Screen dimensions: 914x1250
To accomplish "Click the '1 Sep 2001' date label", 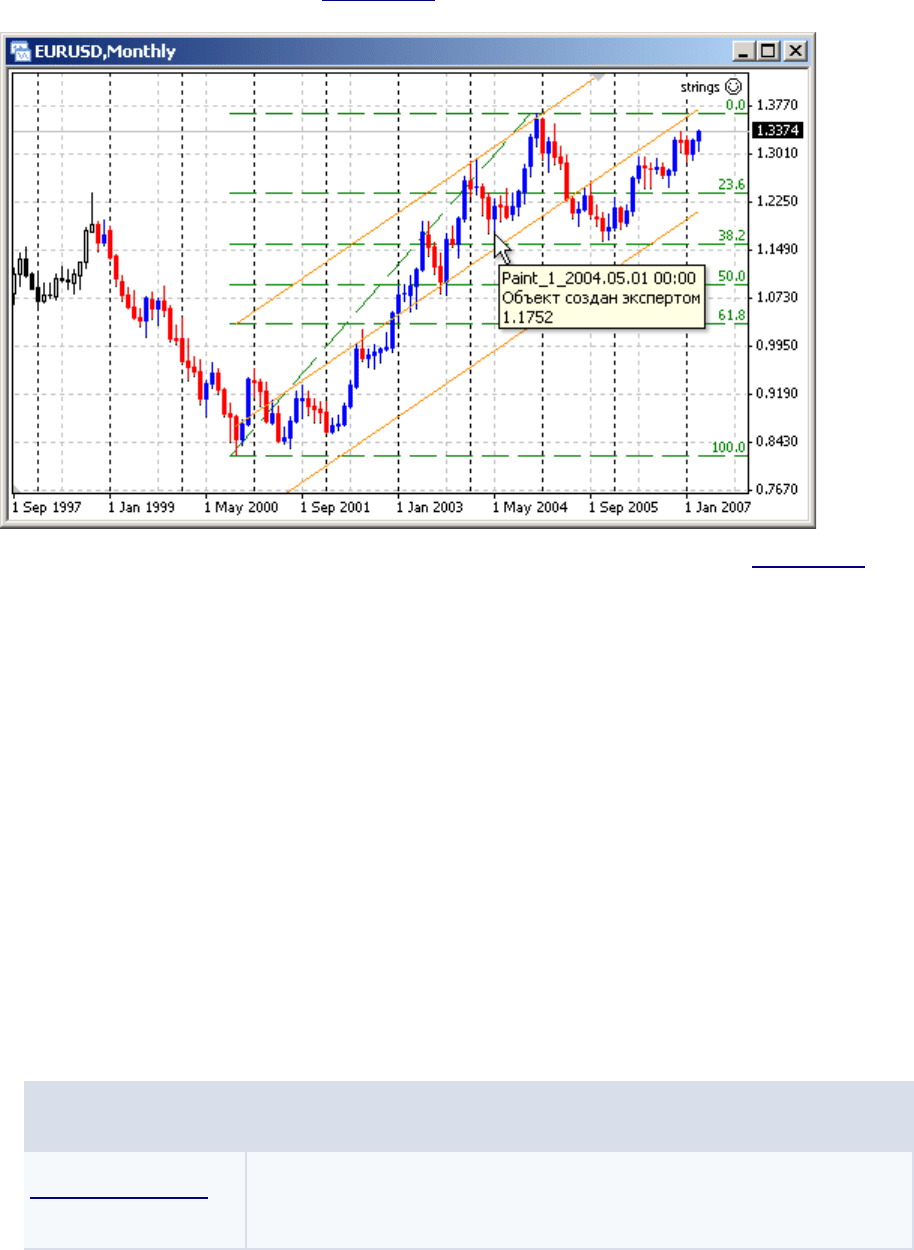I will coord(336,508).
